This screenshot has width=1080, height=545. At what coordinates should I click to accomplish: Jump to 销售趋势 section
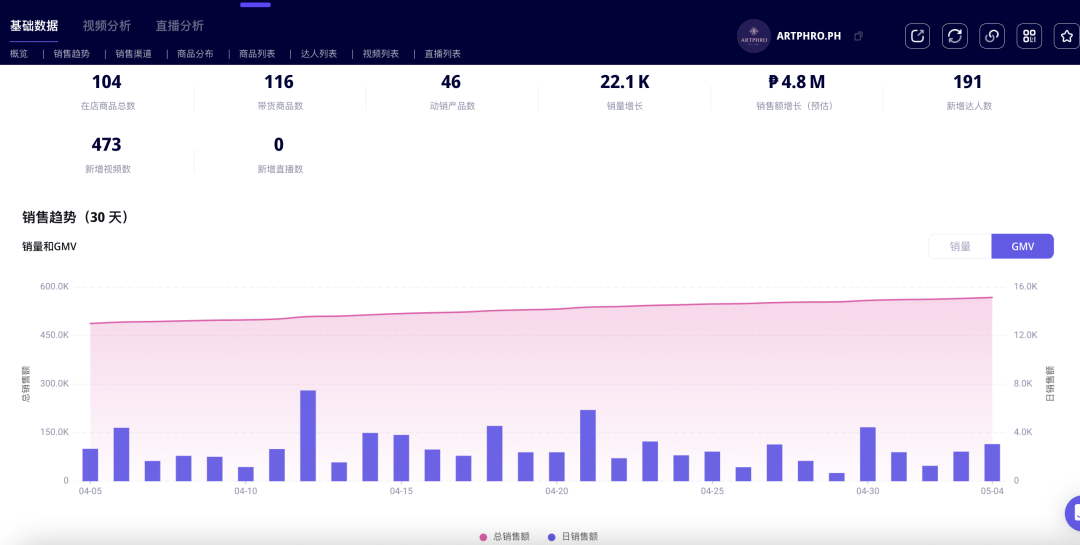click(x=71, y=54)
